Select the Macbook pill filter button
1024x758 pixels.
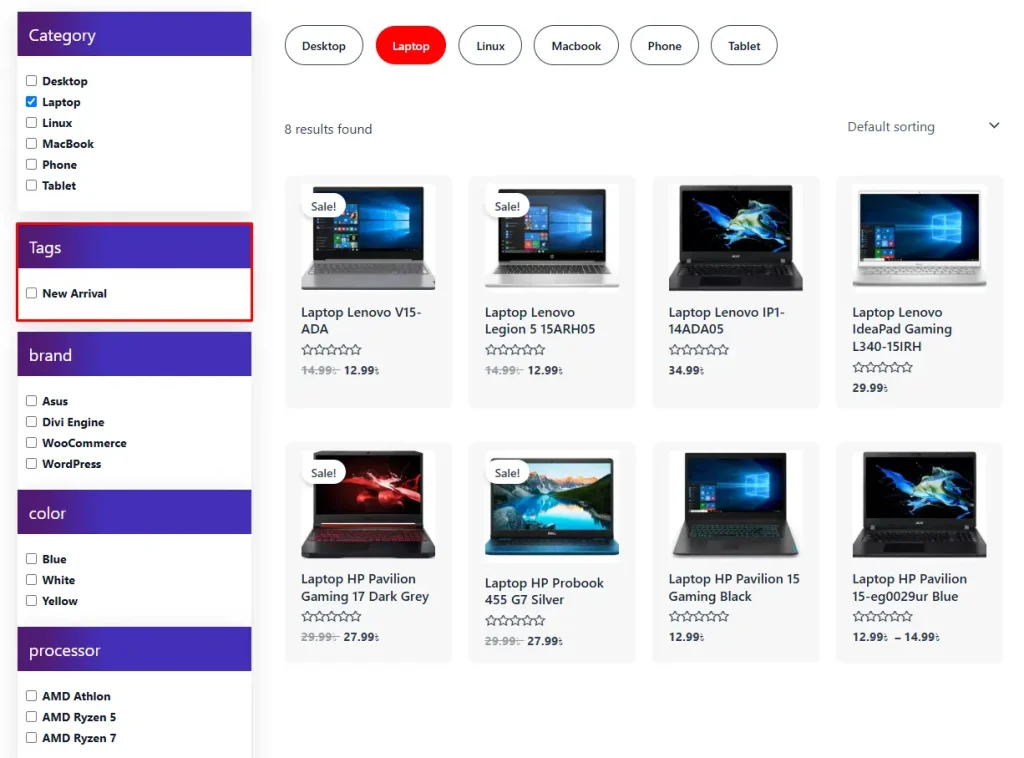(x=576, y=46)
